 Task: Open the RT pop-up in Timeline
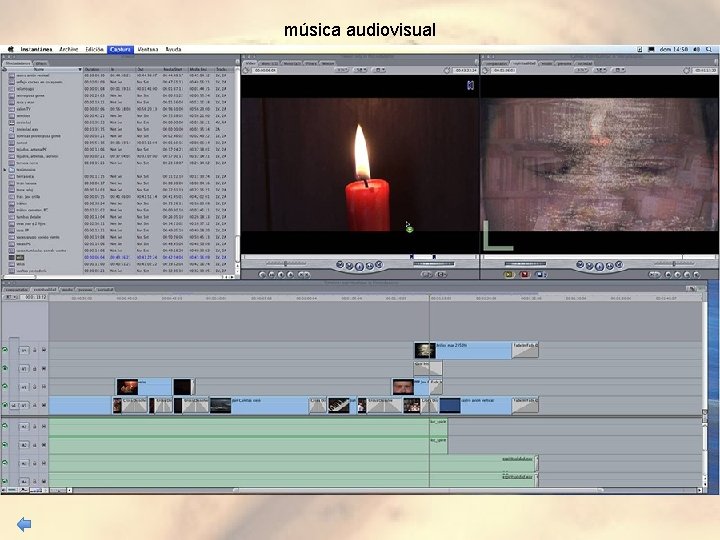[x=10, y=297]
